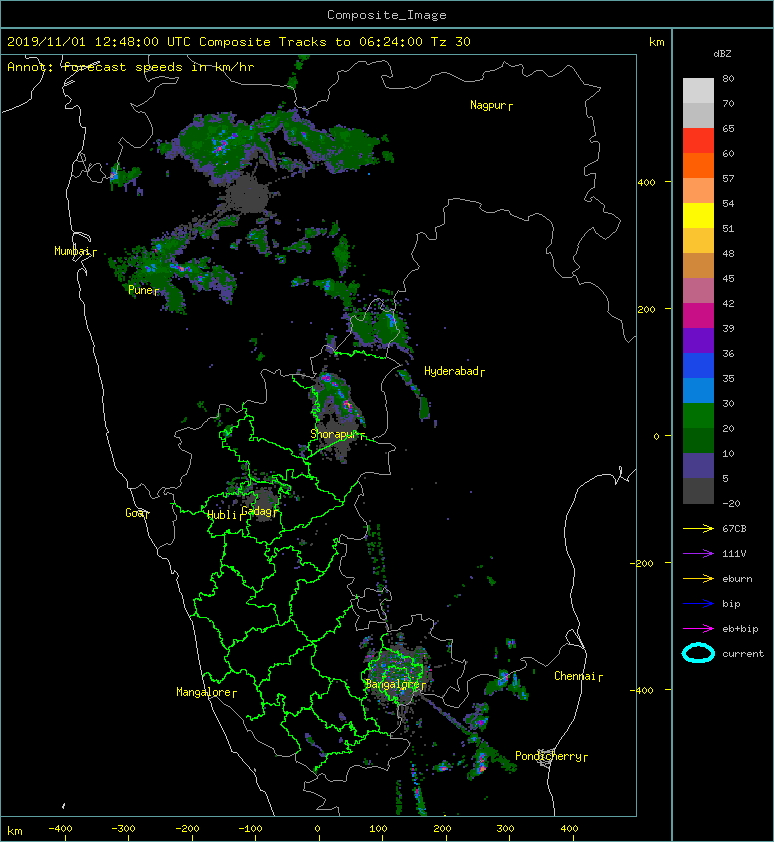The width and height of the screenshot is (774, 842).
Task: Click the yellow 67CB arrow legend icon
Action: pos(698,529)
